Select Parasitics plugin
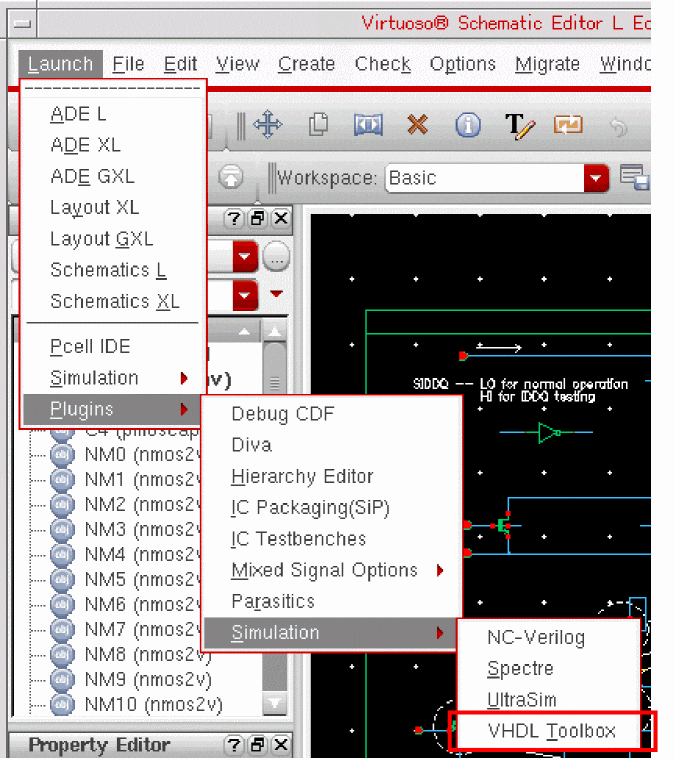This screenshot has width=675, height=761. [x=332, y=601]
